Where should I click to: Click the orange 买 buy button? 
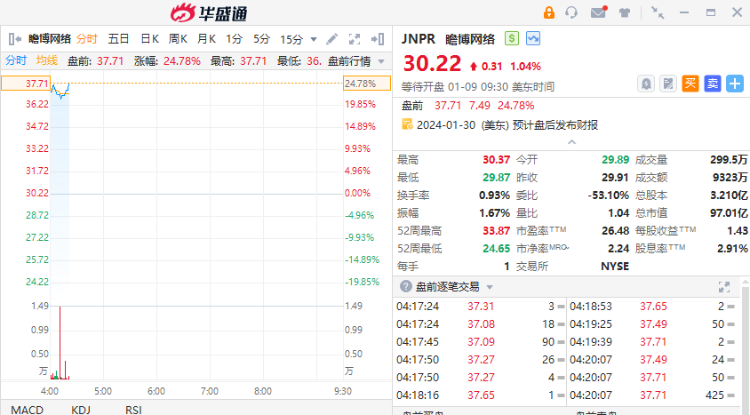pos(690,83)
